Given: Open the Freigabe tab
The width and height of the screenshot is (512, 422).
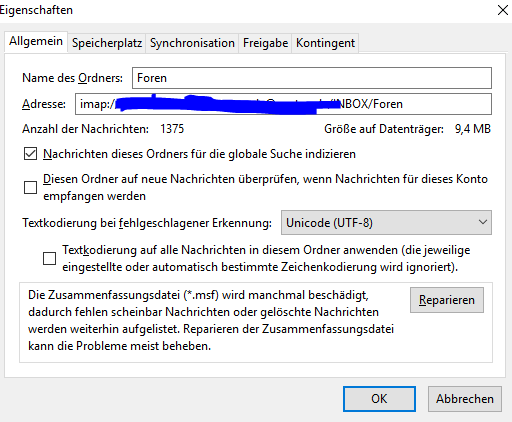Looking at the screenshot, I should tap(266, 43).
